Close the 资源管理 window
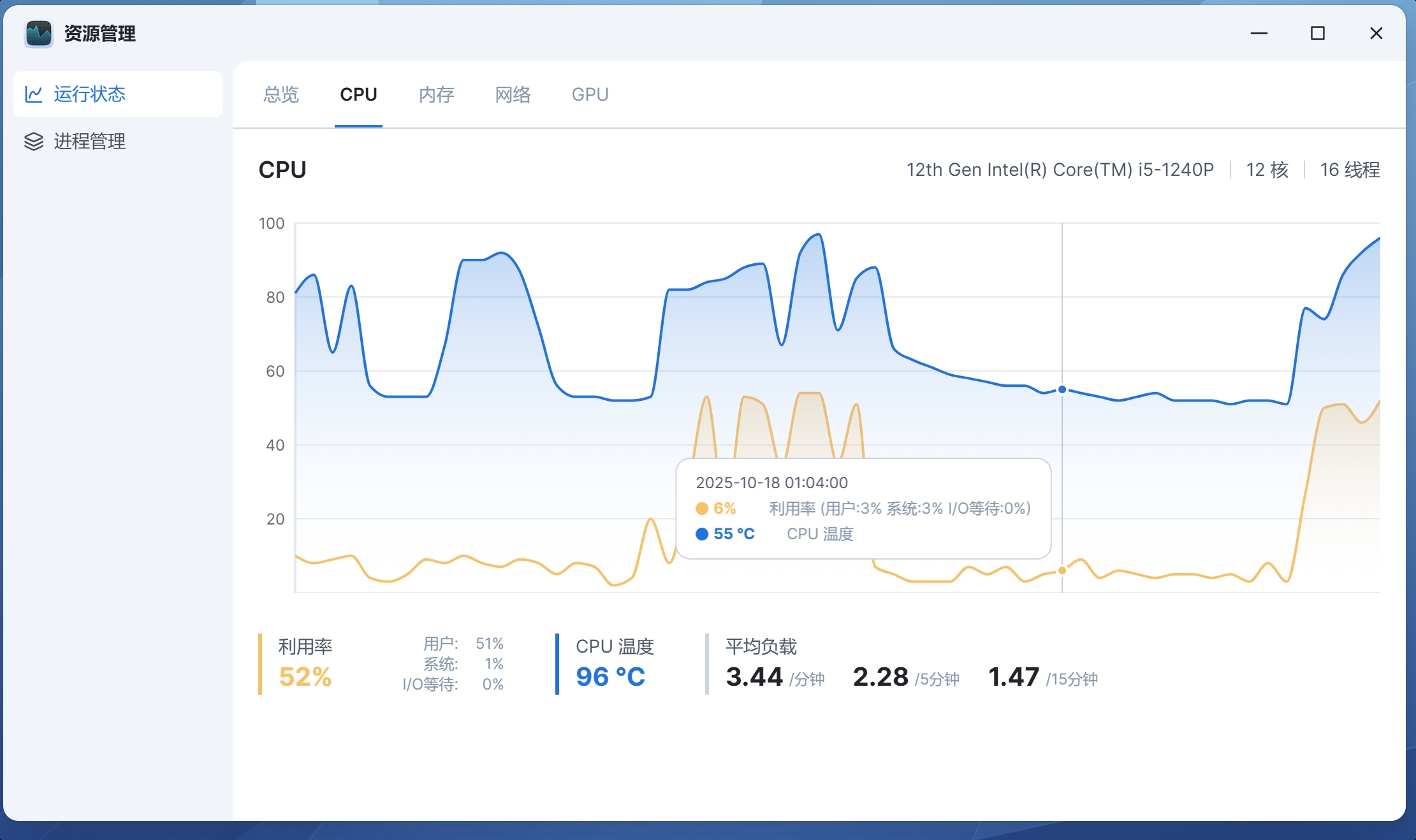The image size is (1416, 840). pyautogui.click(x=1376, y=33)
